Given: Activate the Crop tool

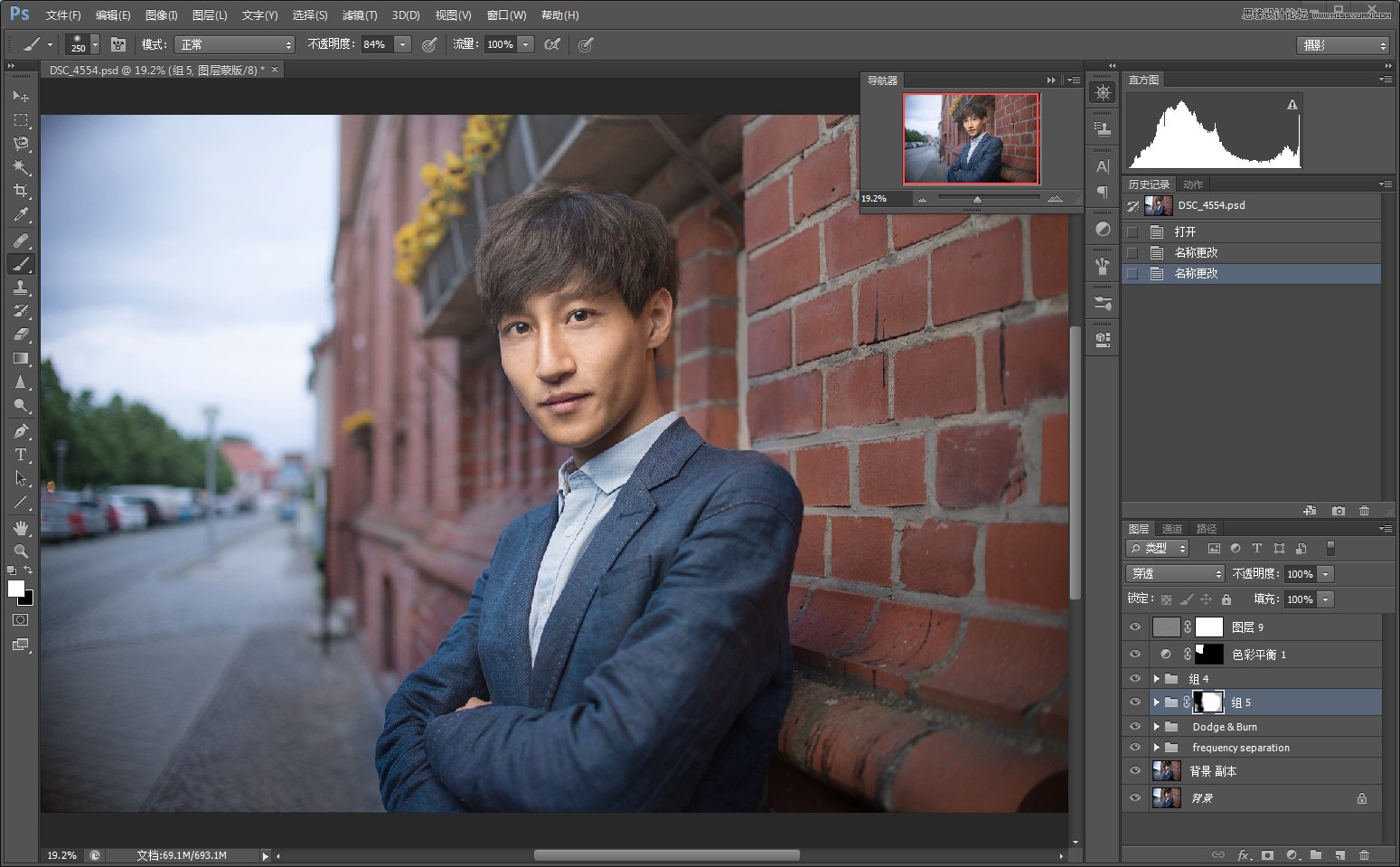Looking at the screenshot, I should (x=20, y=191).
